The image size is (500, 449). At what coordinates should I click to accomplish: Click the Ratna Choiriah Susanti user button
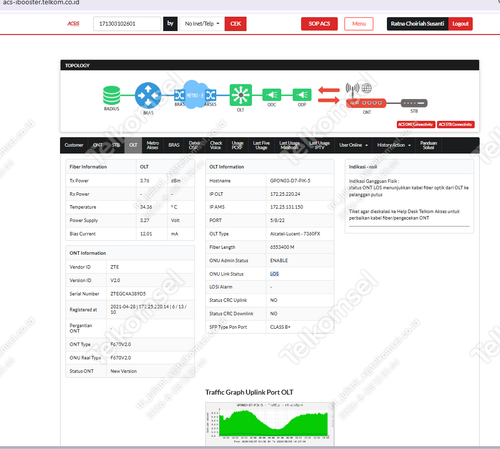418,24
